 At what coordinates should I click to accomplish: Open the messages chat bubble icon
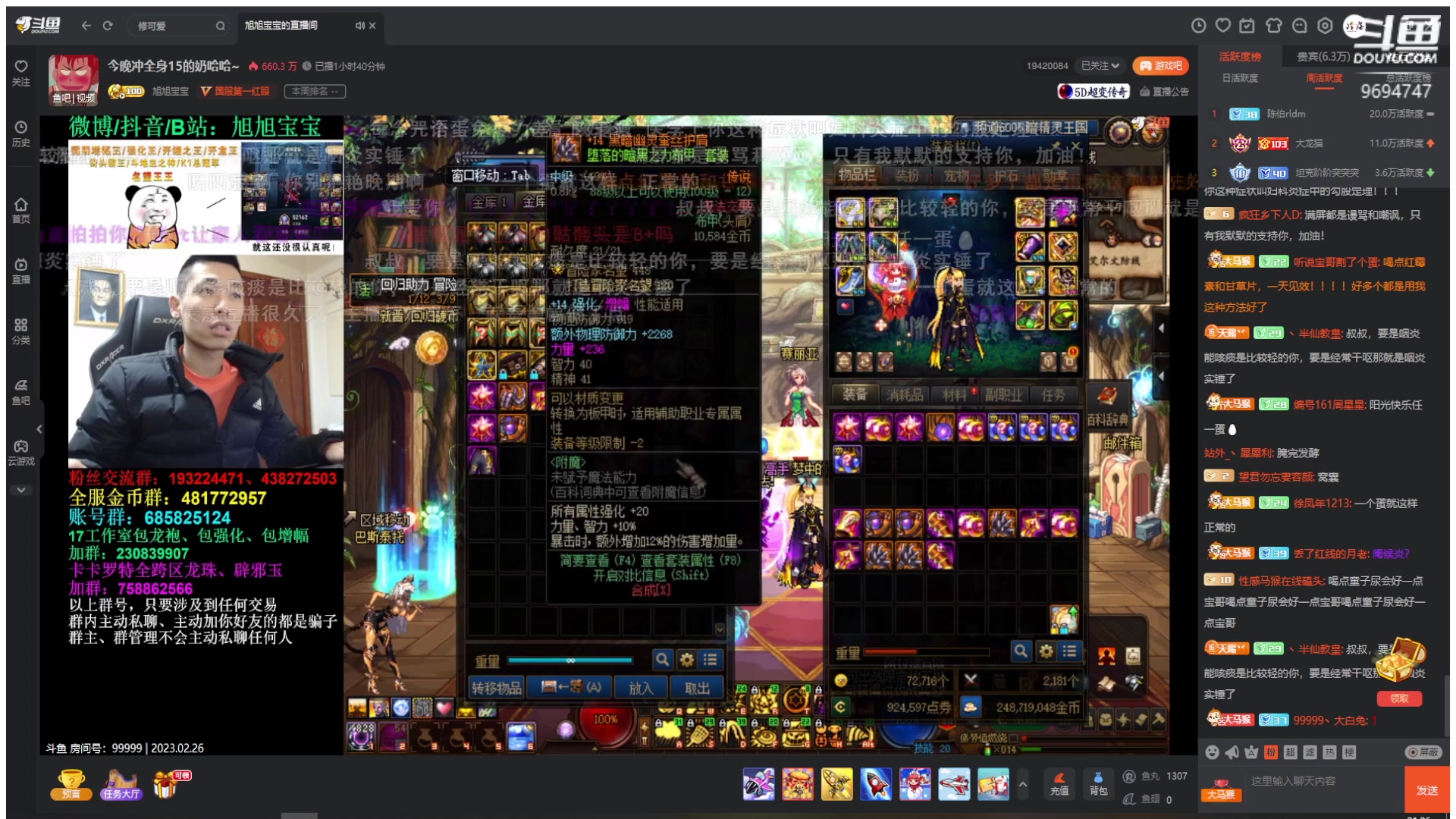point(1300,26)
